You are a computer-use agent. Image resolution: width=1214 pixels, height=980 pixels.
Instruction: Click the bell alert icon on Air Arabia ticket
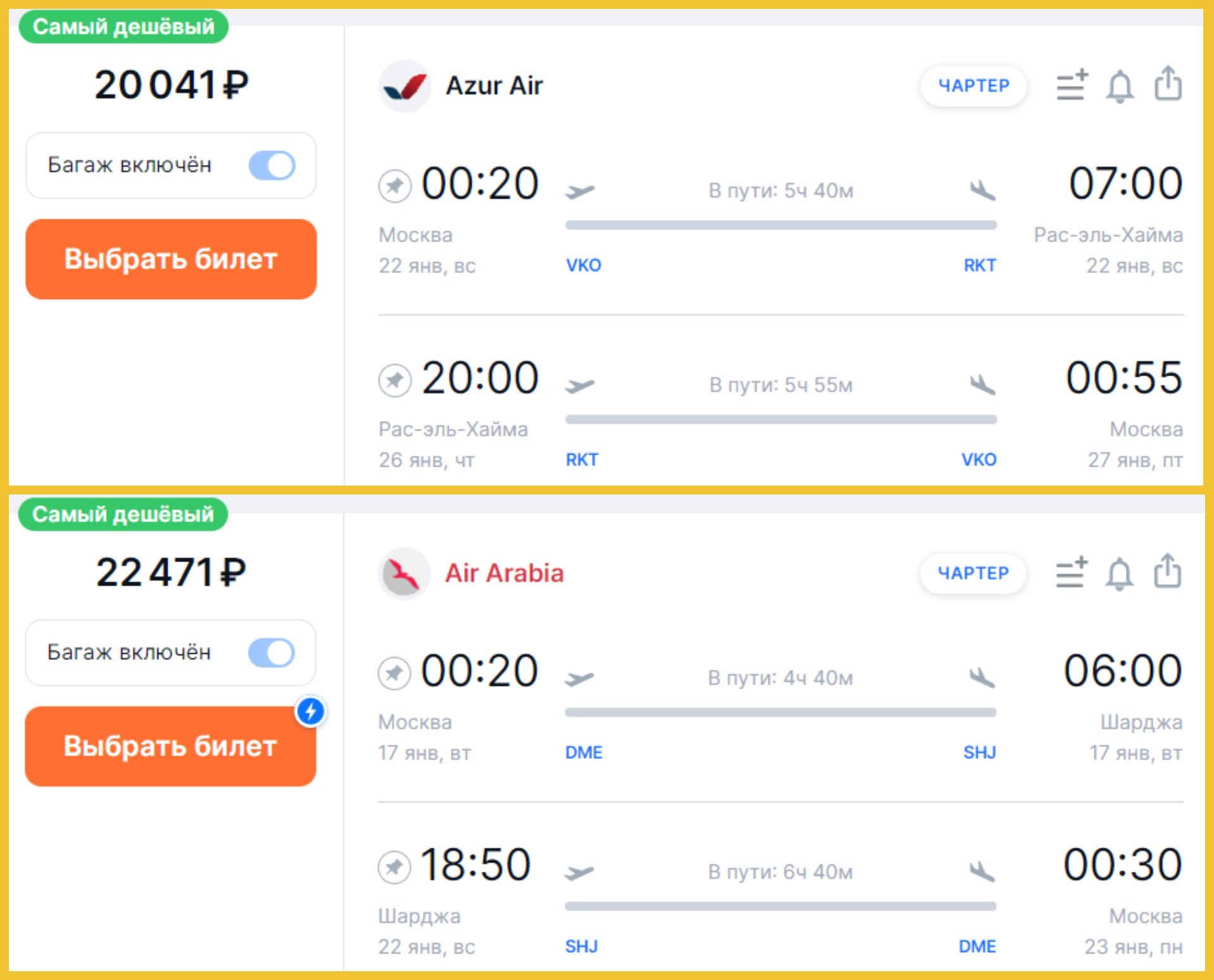pos(1119,573)
